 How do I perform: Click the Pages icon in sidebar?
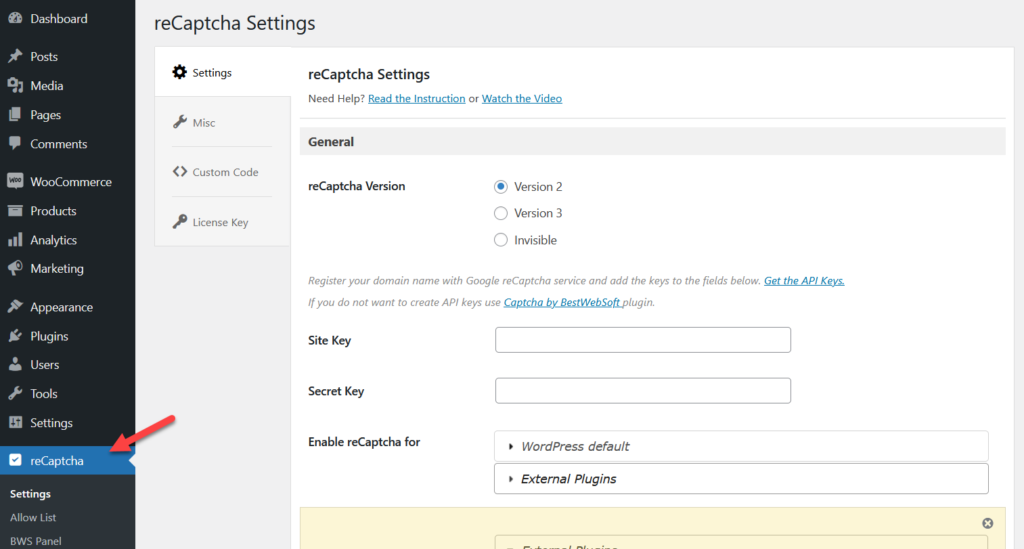pyautogui.click(x=15, y=114)
